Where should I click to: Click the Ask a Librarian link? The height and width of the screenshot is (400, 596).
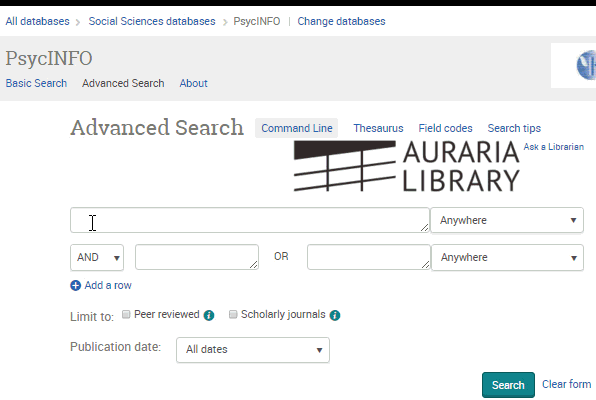tap(553, 147)
